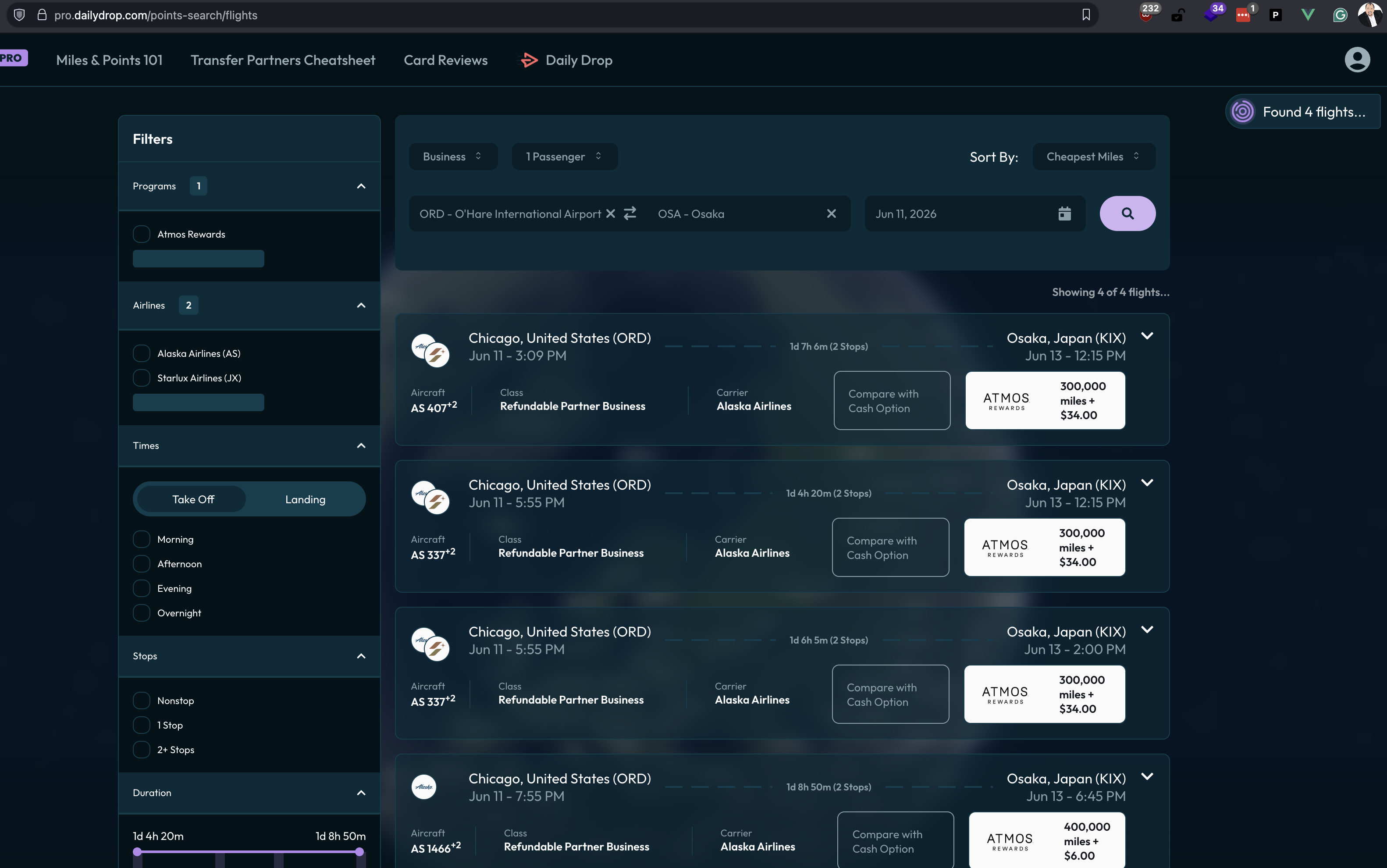Click the Found 4 flights spiral icon

[x=1243, y=111]
